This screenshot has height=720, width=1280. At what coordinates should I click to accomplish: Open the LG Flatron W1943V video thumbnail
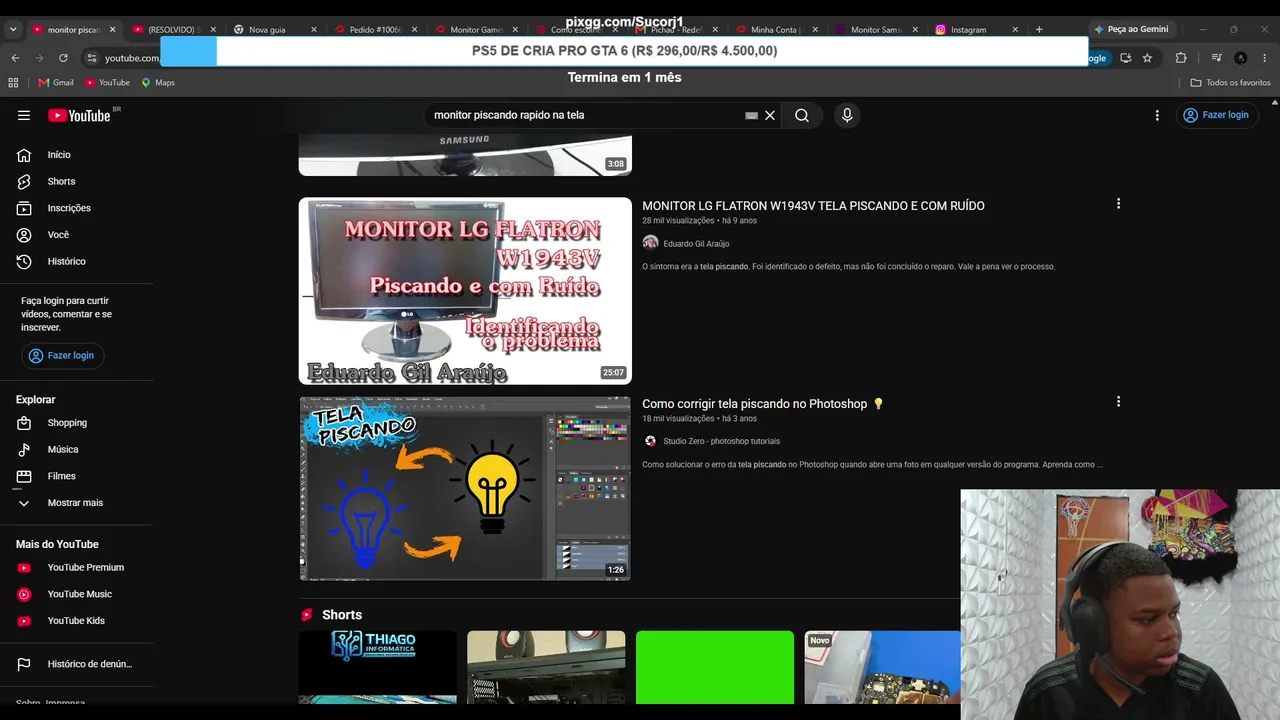tap(465, 291)
